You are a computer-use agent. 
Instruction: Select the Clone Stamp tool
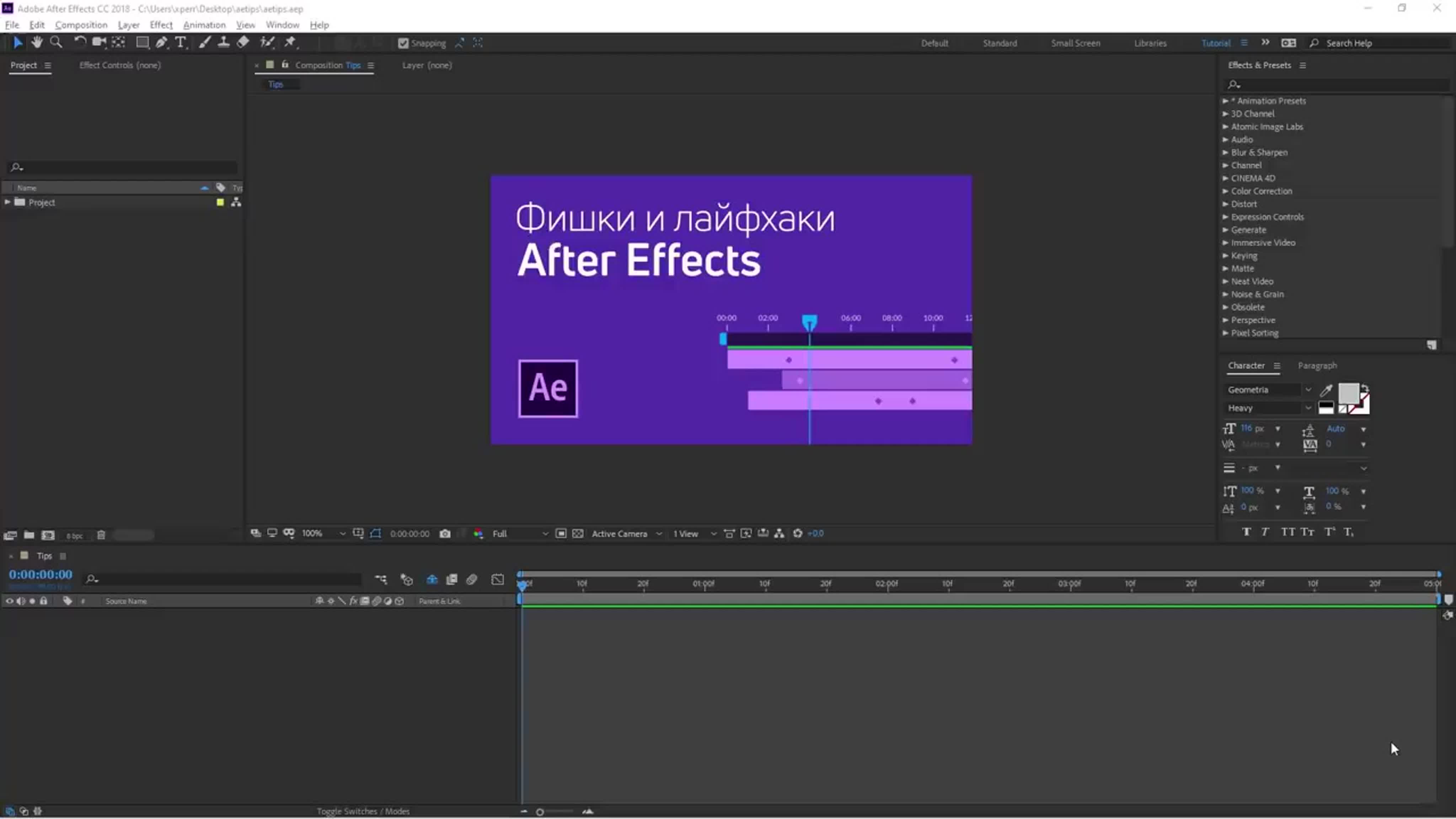[224, 42]
